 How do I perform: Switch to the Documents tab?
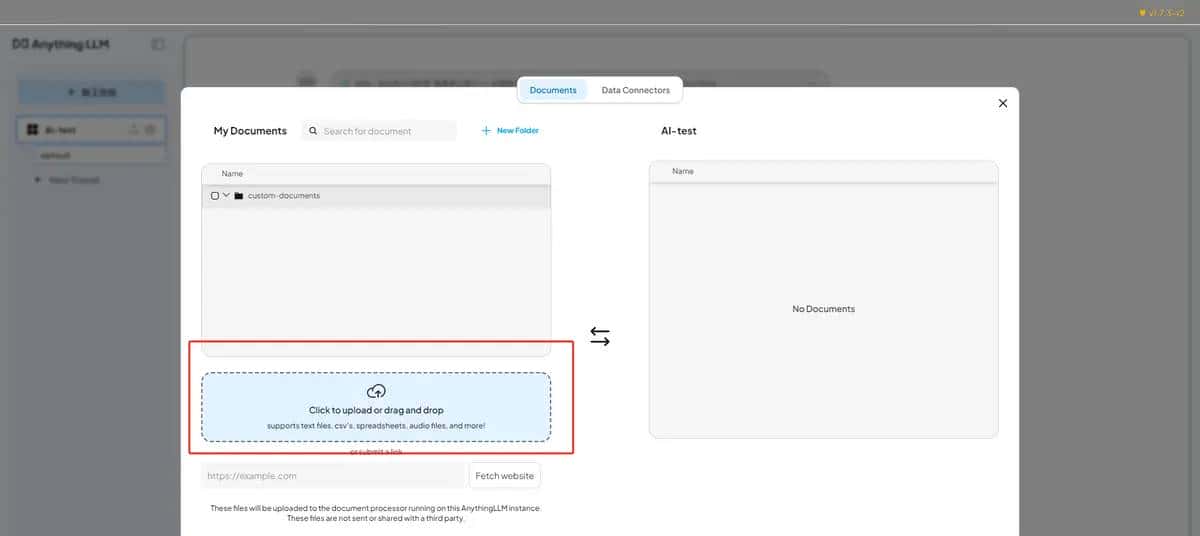click(553, 90)
